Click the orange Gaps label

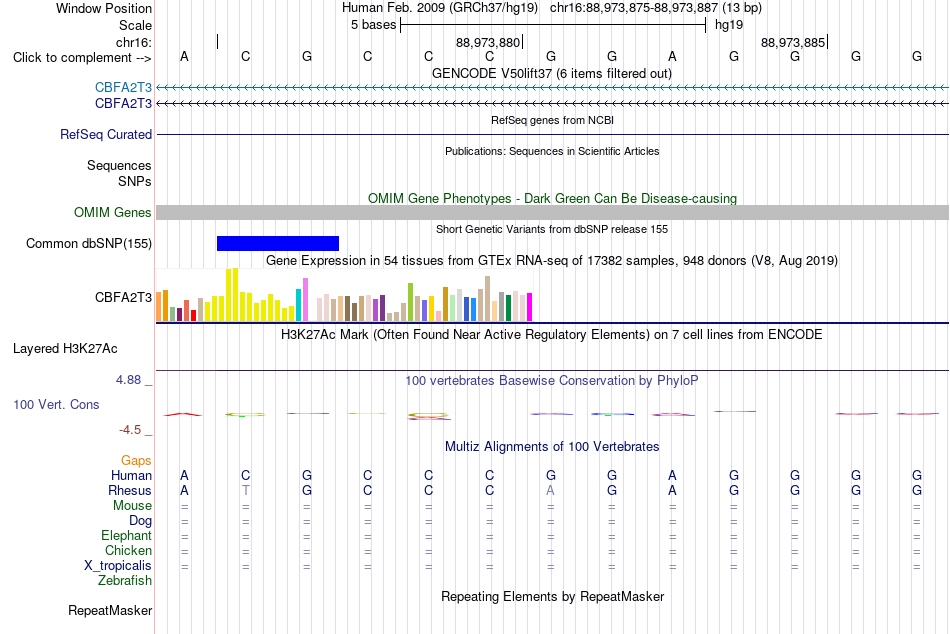136,461
